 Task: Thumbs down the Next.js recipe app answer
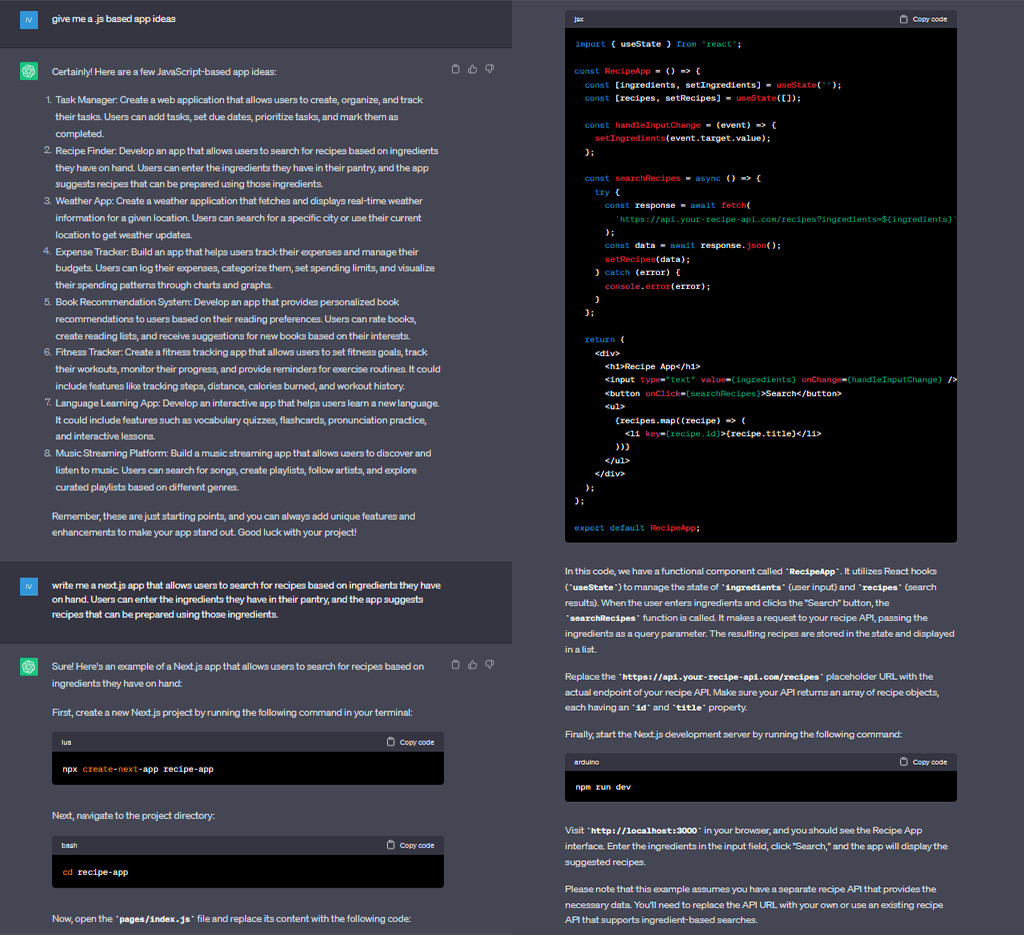[490, 664]
